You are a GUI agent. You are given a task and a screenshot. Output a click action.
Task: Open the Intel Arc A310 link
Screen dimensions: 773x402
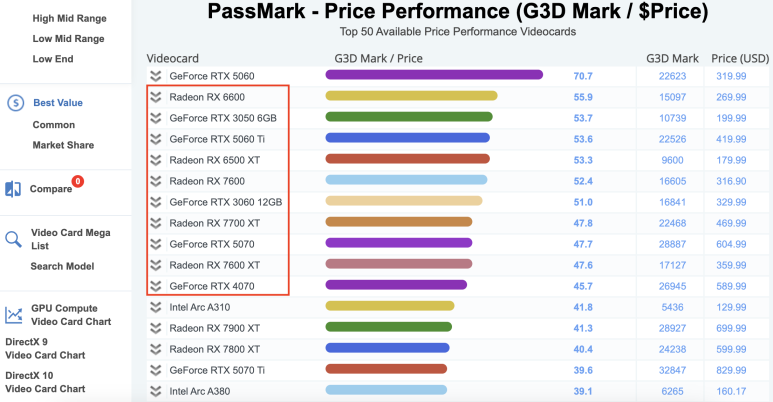(200, 307)
